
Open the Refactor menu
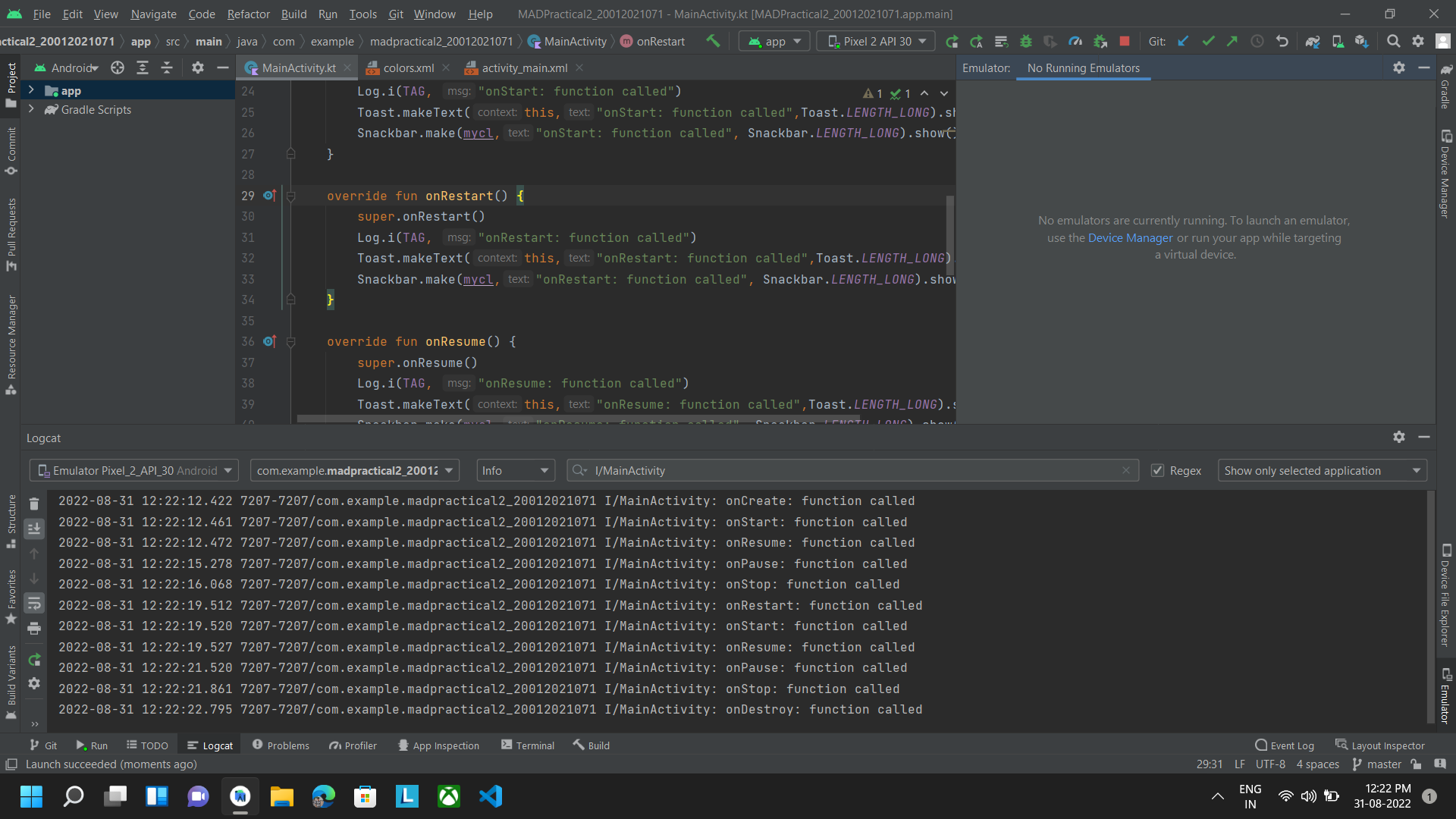[x=248, y=14]
